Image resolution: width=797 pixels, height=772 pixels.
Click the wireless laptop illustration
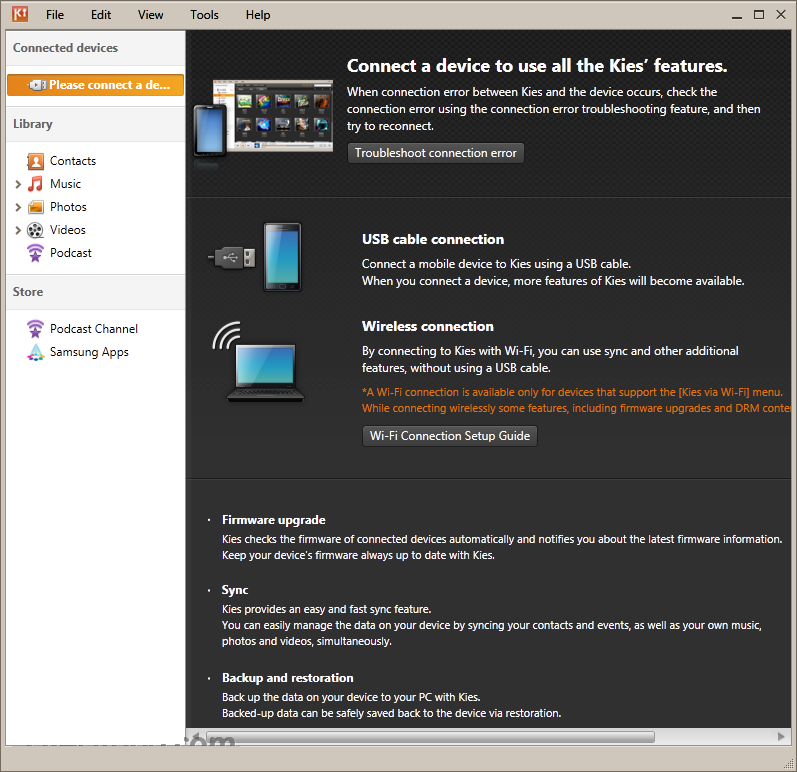point(259,362)
